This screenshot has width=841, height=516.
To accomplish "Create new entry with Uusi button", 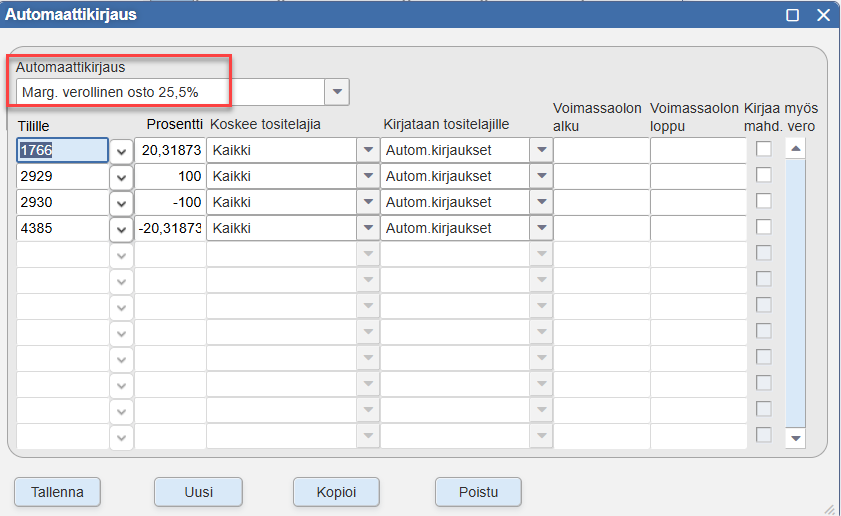I will tap(198, 492).
